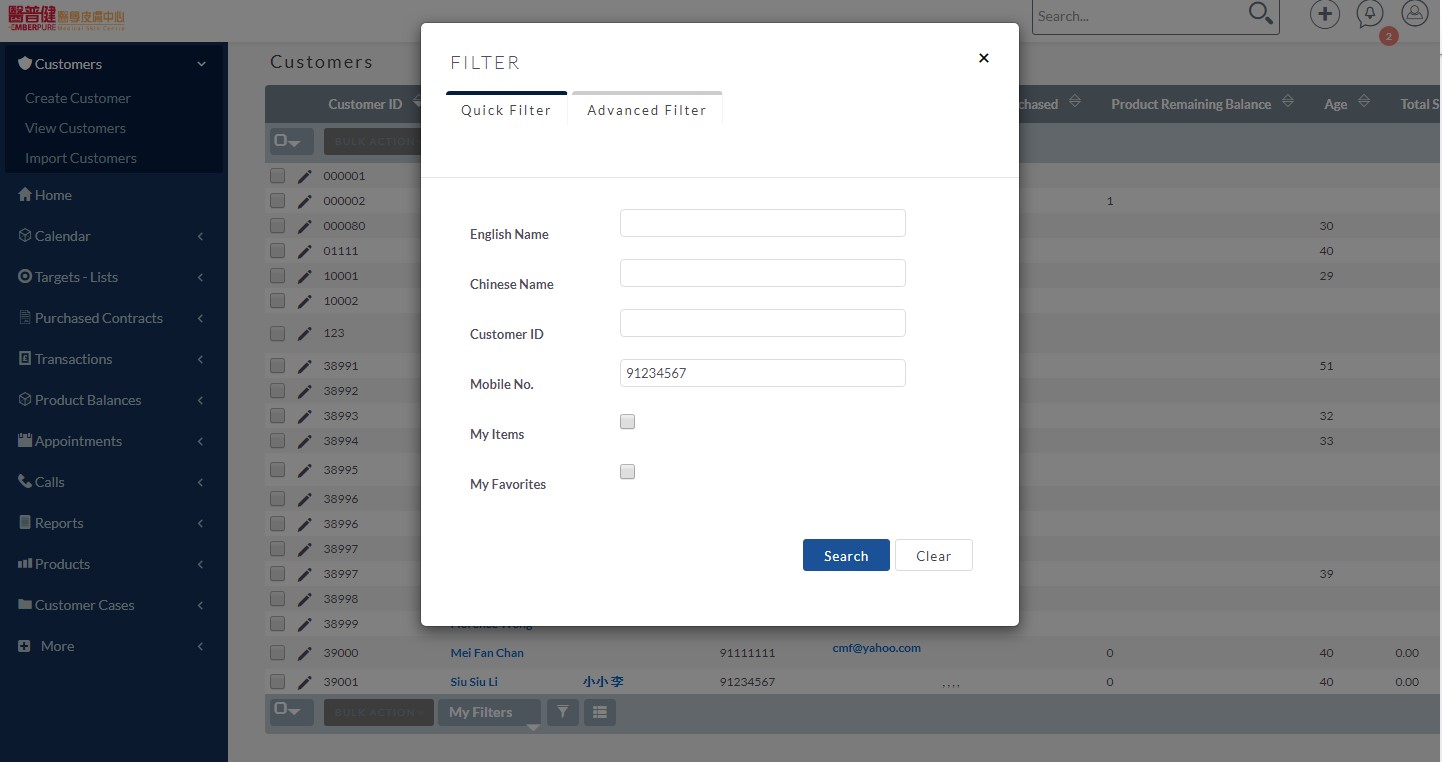Viewport: 1442px width, 762px height.
Task: Open Create Customer in sidebar
Action: click(x=78, y=98)
